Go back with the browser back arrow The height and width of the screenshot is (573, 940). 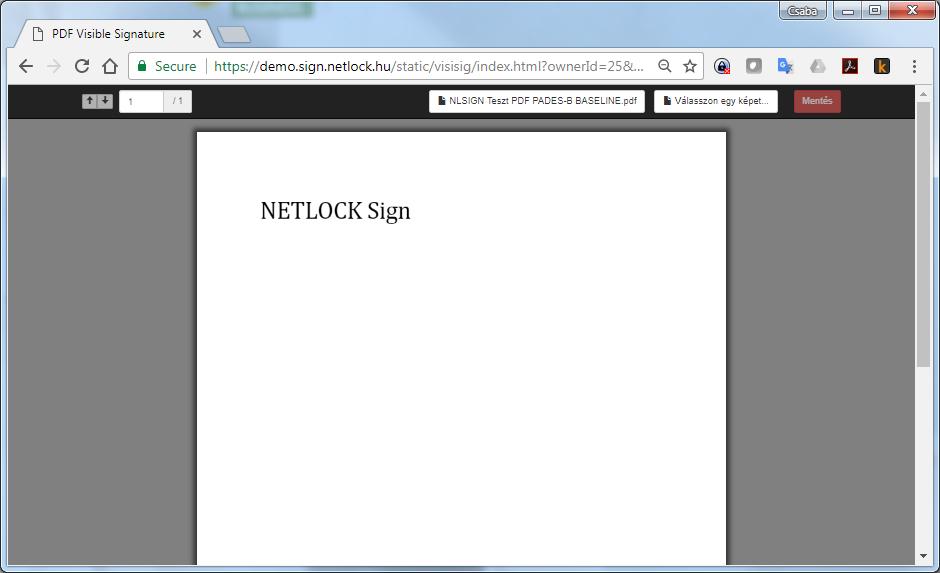click(x=26, y=66)
